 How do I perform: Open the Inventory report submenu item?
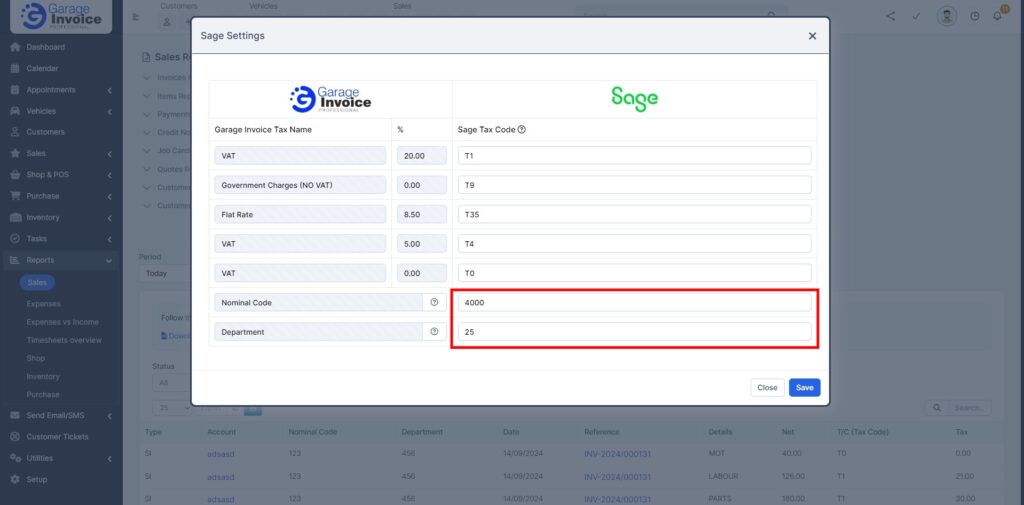(42, 376)
